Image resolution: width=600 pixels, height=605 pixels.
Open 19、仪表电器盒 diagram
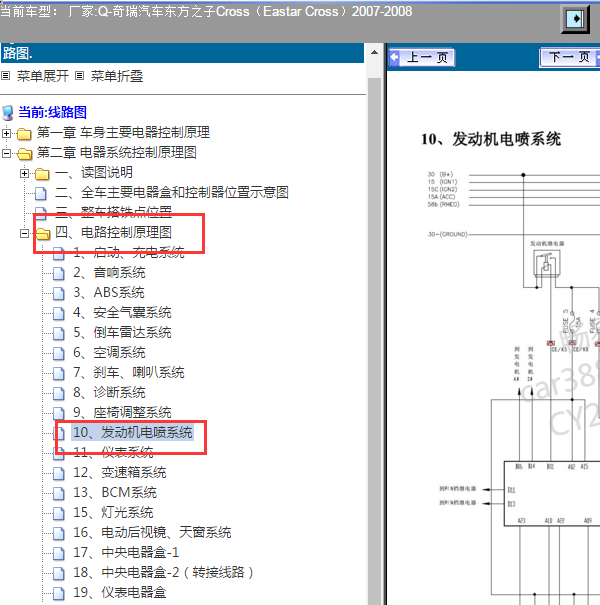tap(120, 593)
